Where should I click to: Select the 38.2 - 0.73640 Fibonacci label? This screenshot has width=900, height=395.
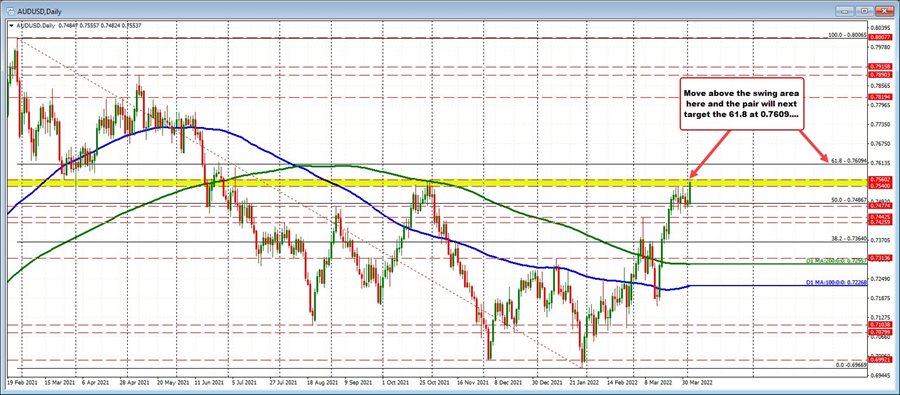point(849,238)
